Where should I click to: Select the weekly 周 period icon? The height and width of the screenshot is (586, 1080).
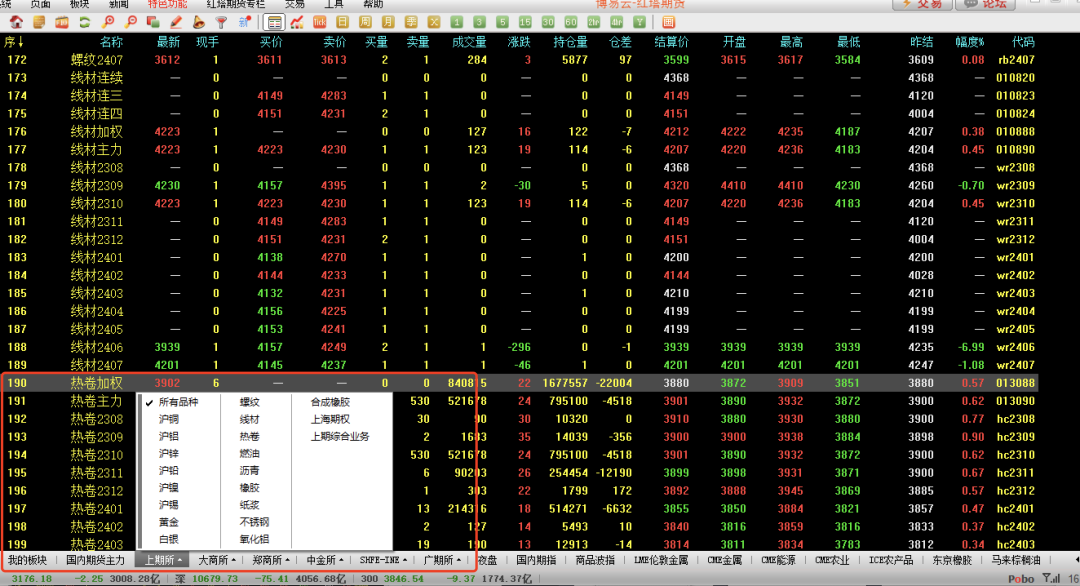coord(365,22)
